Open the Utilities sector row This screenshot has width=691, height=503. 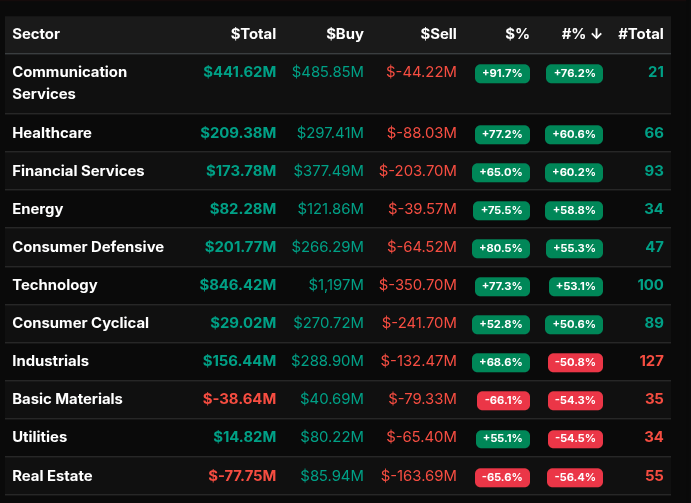tap(40, 437)
